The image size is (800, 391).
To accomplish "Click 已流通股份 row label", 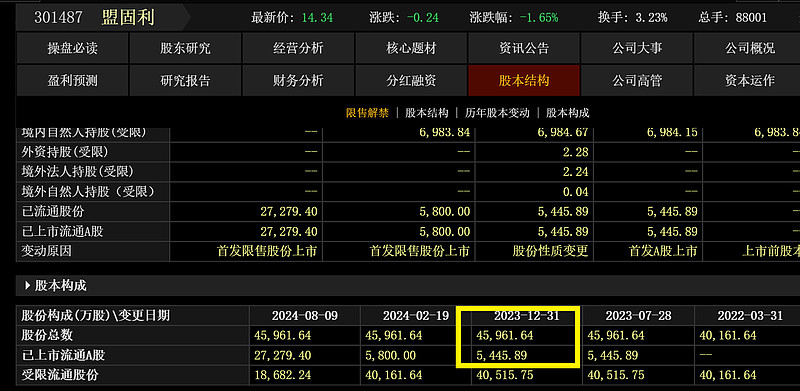I will 53,211.
